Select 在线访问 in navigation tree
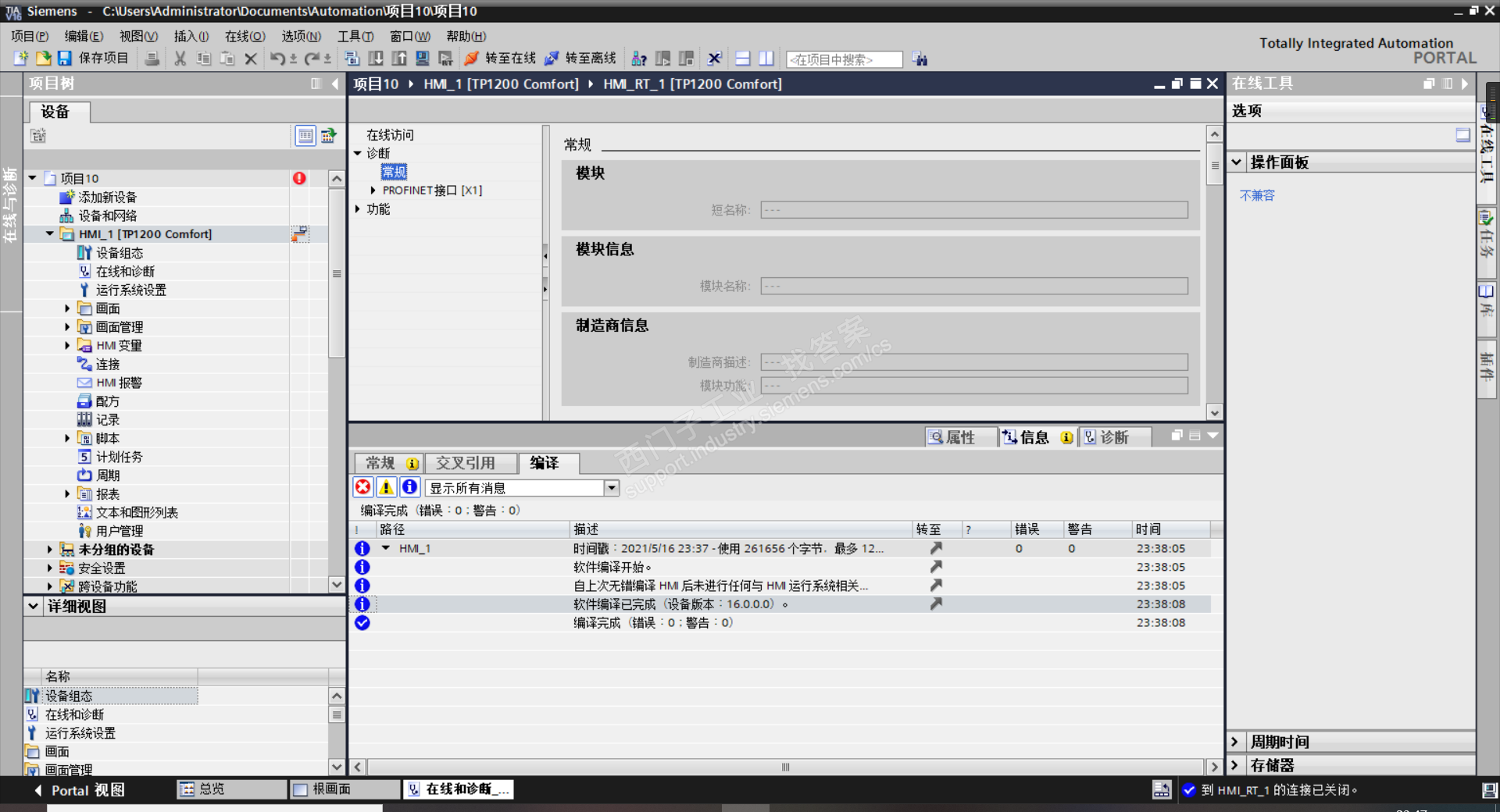 coord(390,135)
